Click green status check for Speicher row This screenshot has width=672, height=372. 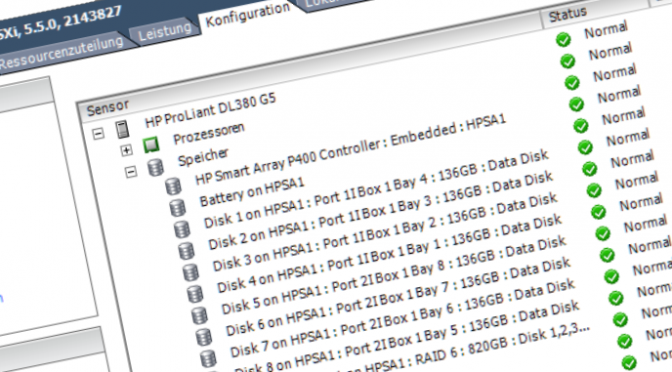572,82
